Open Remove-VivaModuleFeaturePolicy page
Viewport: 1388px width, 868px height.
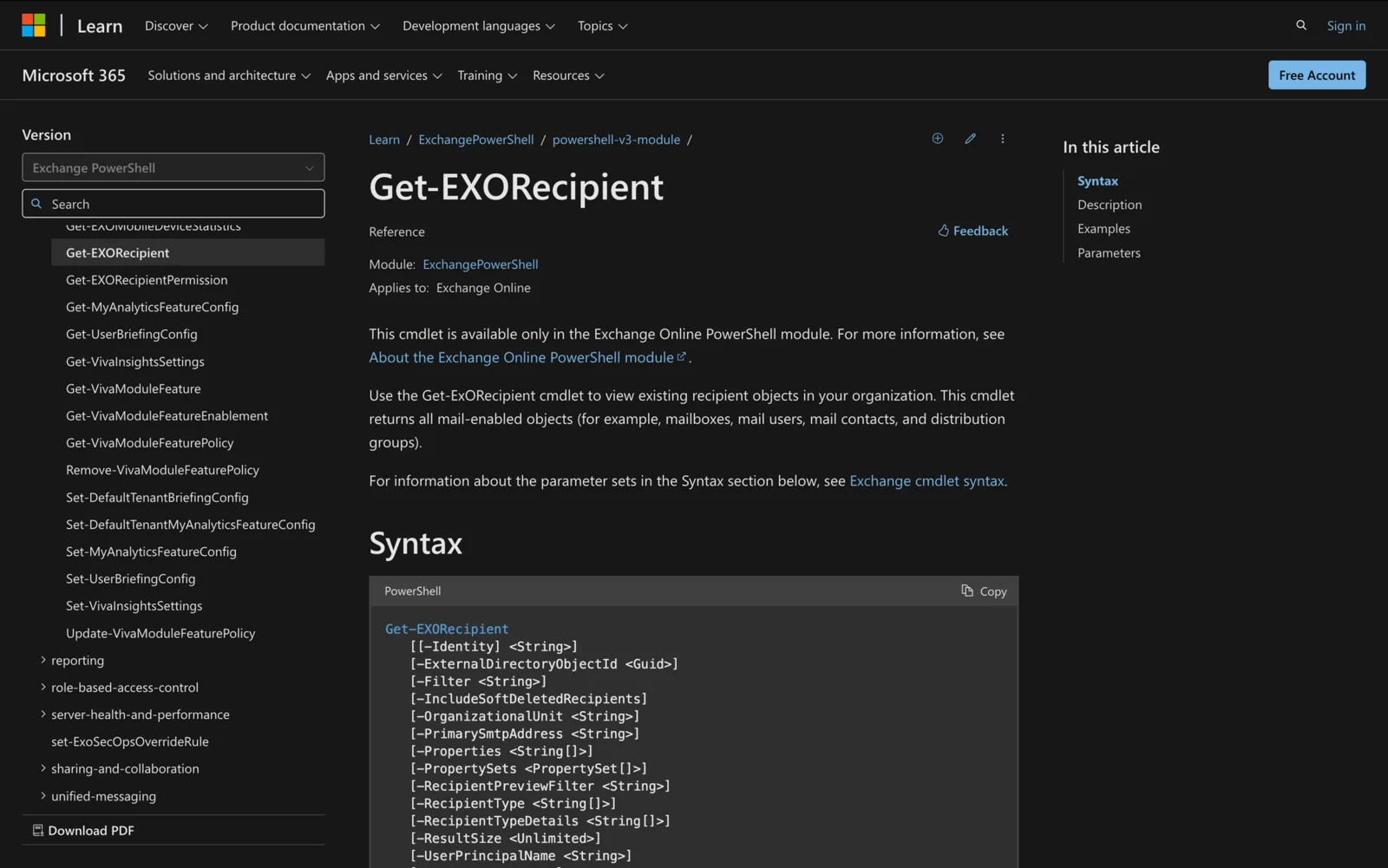click(x=162, y=470)
